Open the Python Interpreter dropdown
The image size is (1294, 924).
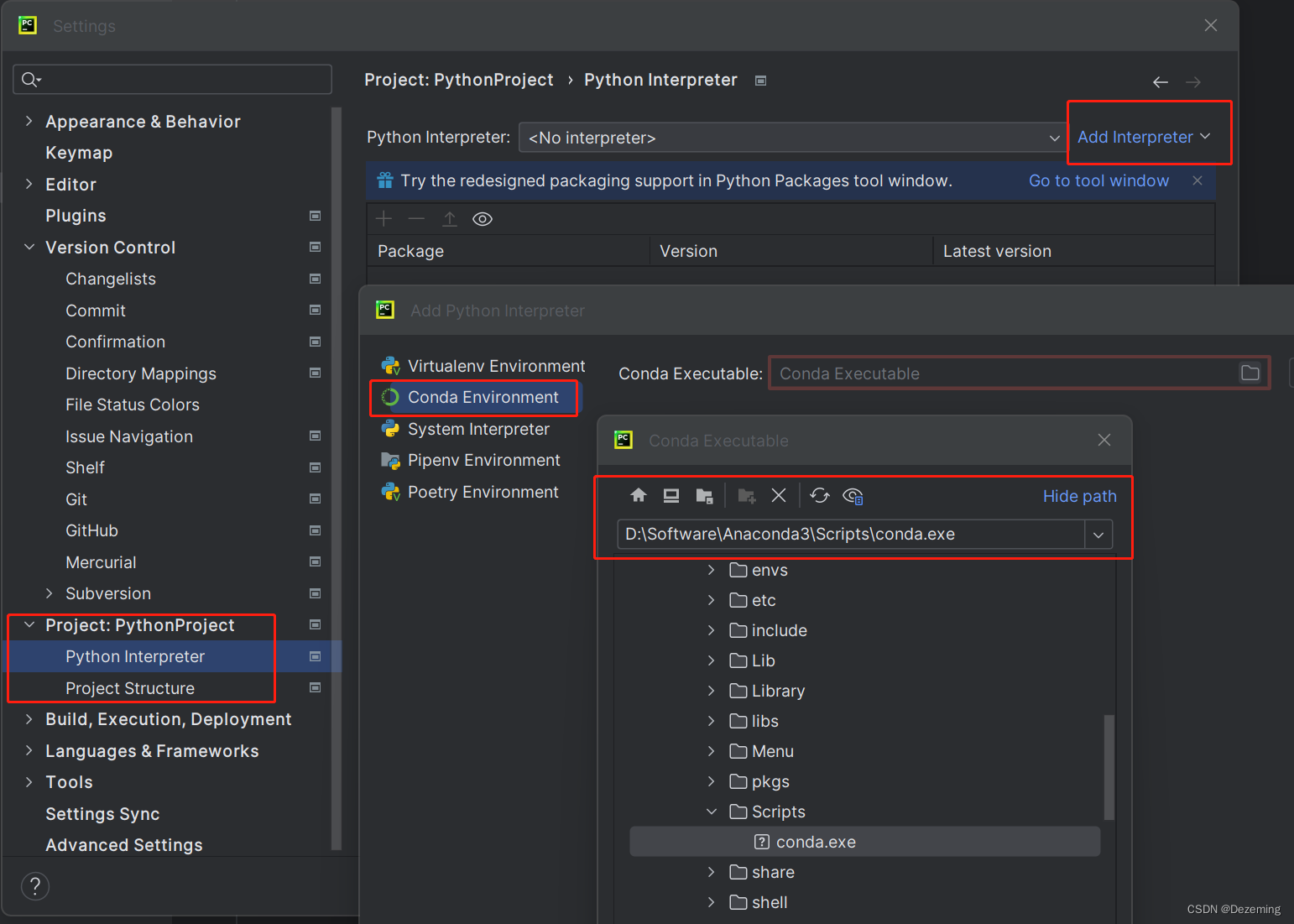point(793,138)
